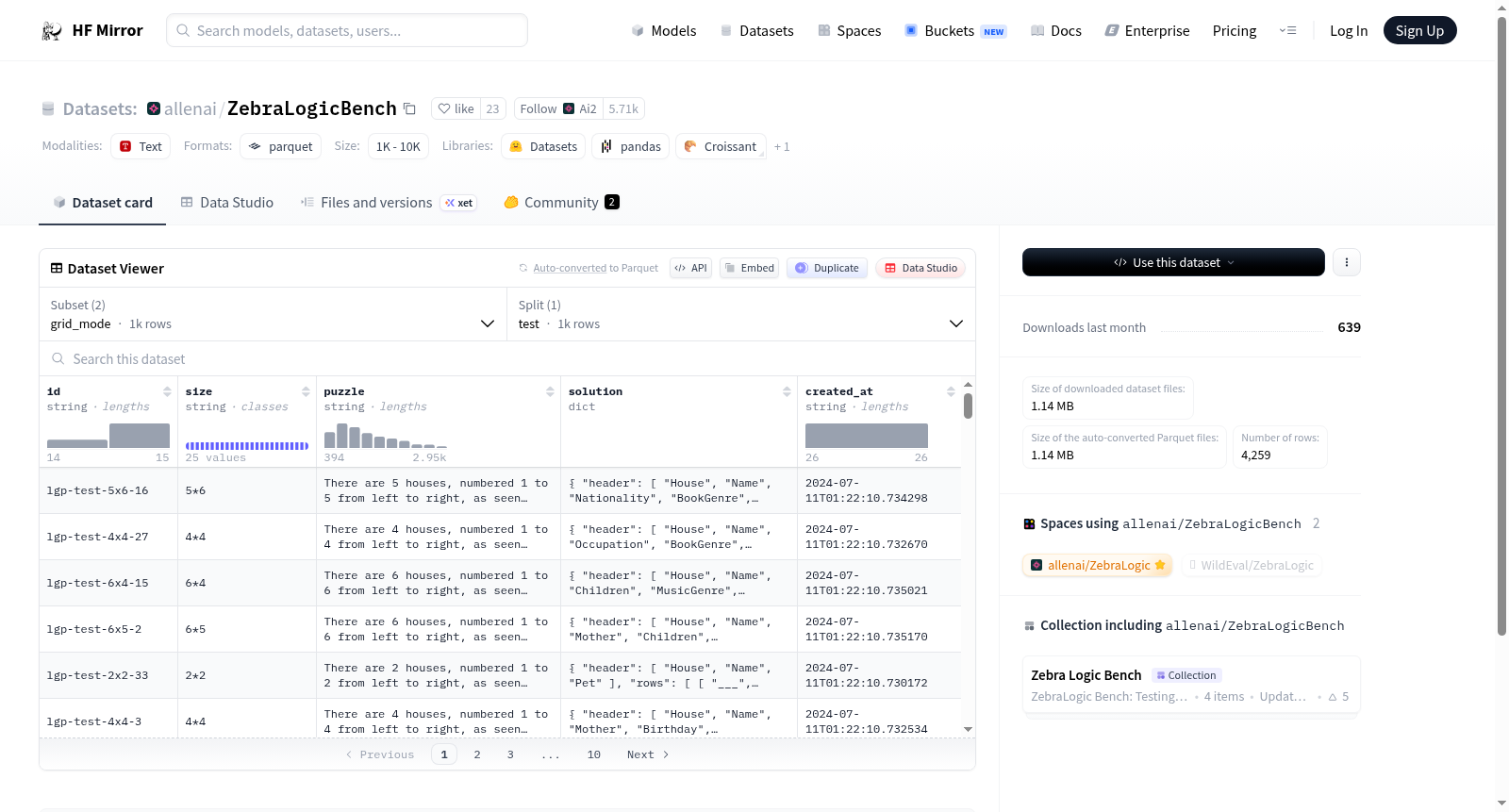This screenshot has width=1509, height=812.
Task: Open the Zebra Logic Bench collection card
Action: click(x=1191, y=686)
